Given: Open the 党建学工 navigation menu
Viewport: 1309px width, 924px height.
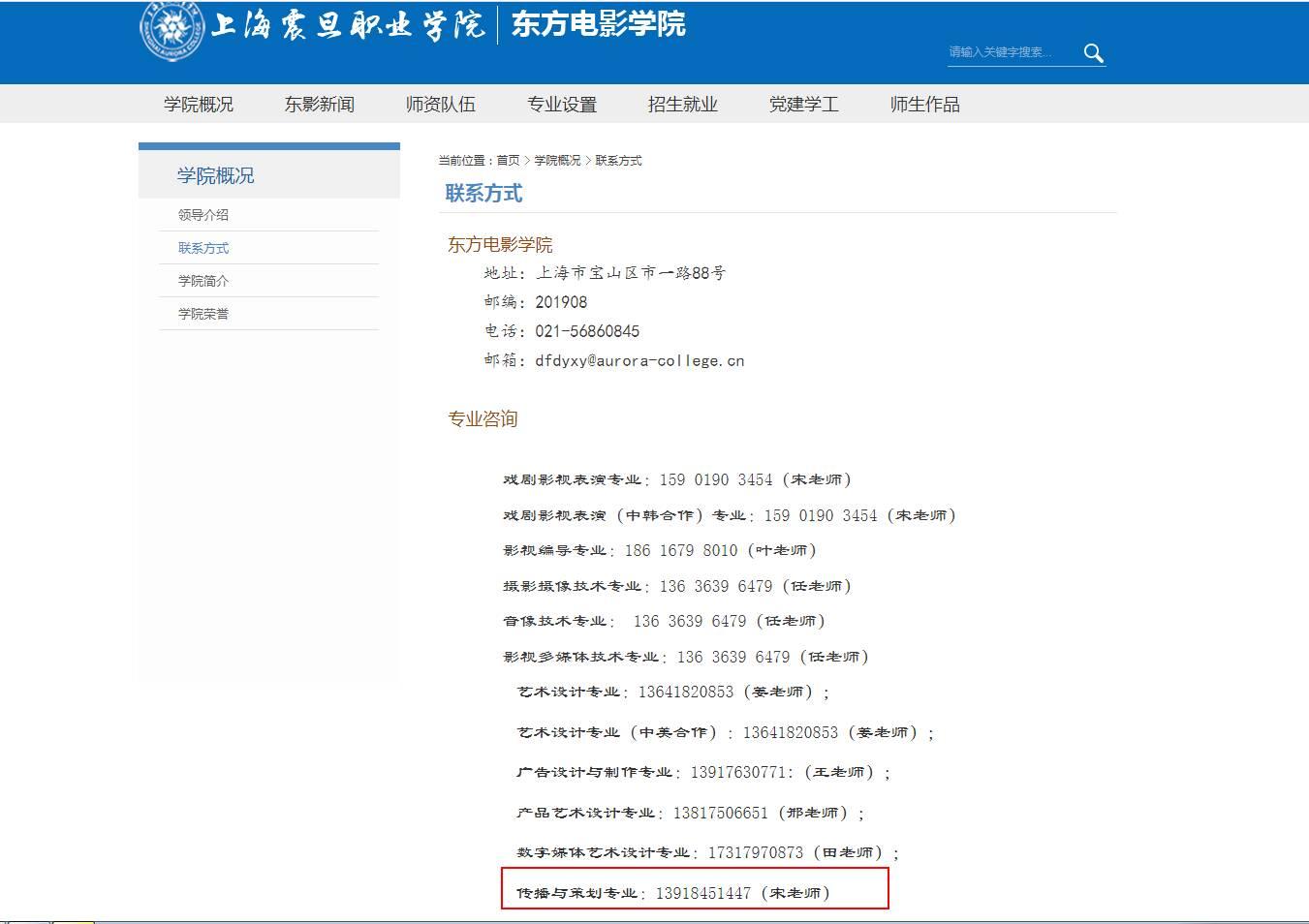Looking at the screenshot, I should [x=804, y=105].
